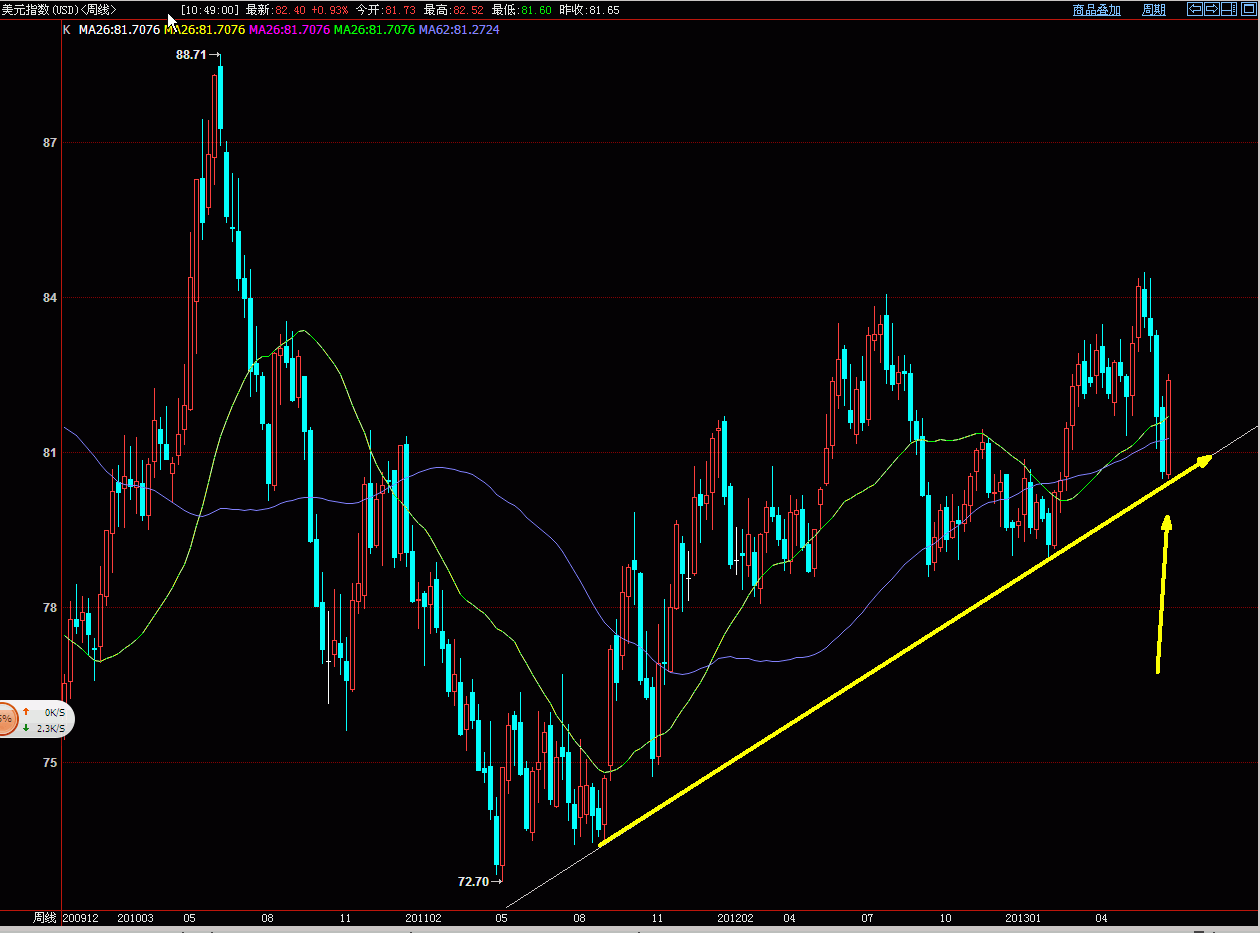Click the network speed floating widget

point(36,718)
